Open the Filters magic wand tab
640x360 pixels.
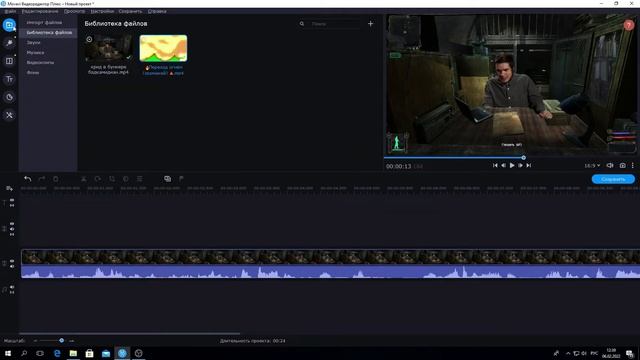pos(9,43)
